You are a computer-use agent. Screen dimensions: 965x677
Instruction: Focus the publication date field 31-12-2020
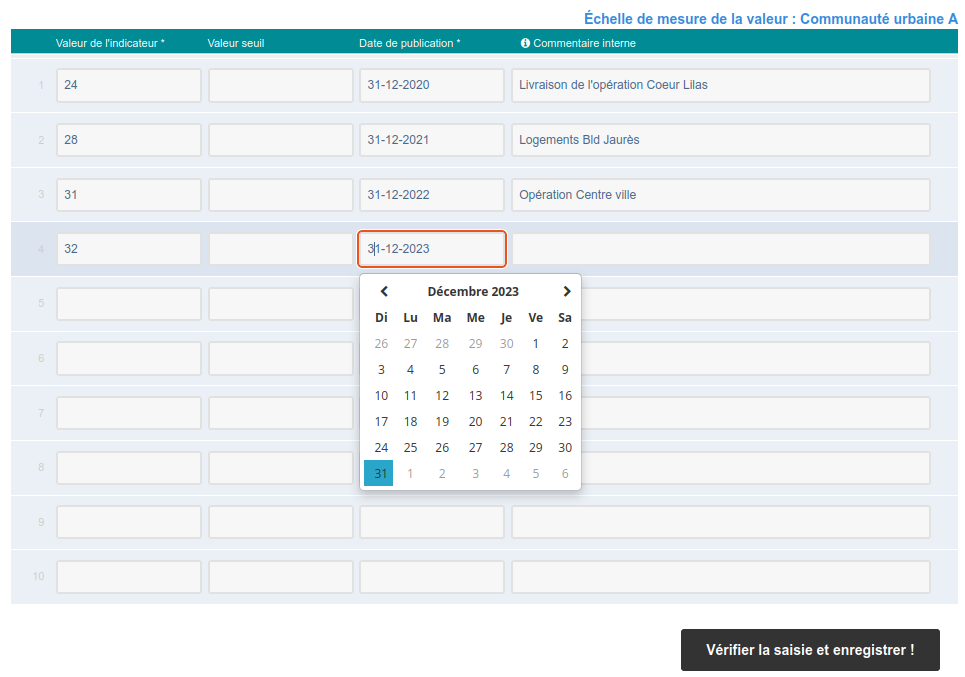coord(431,85)
